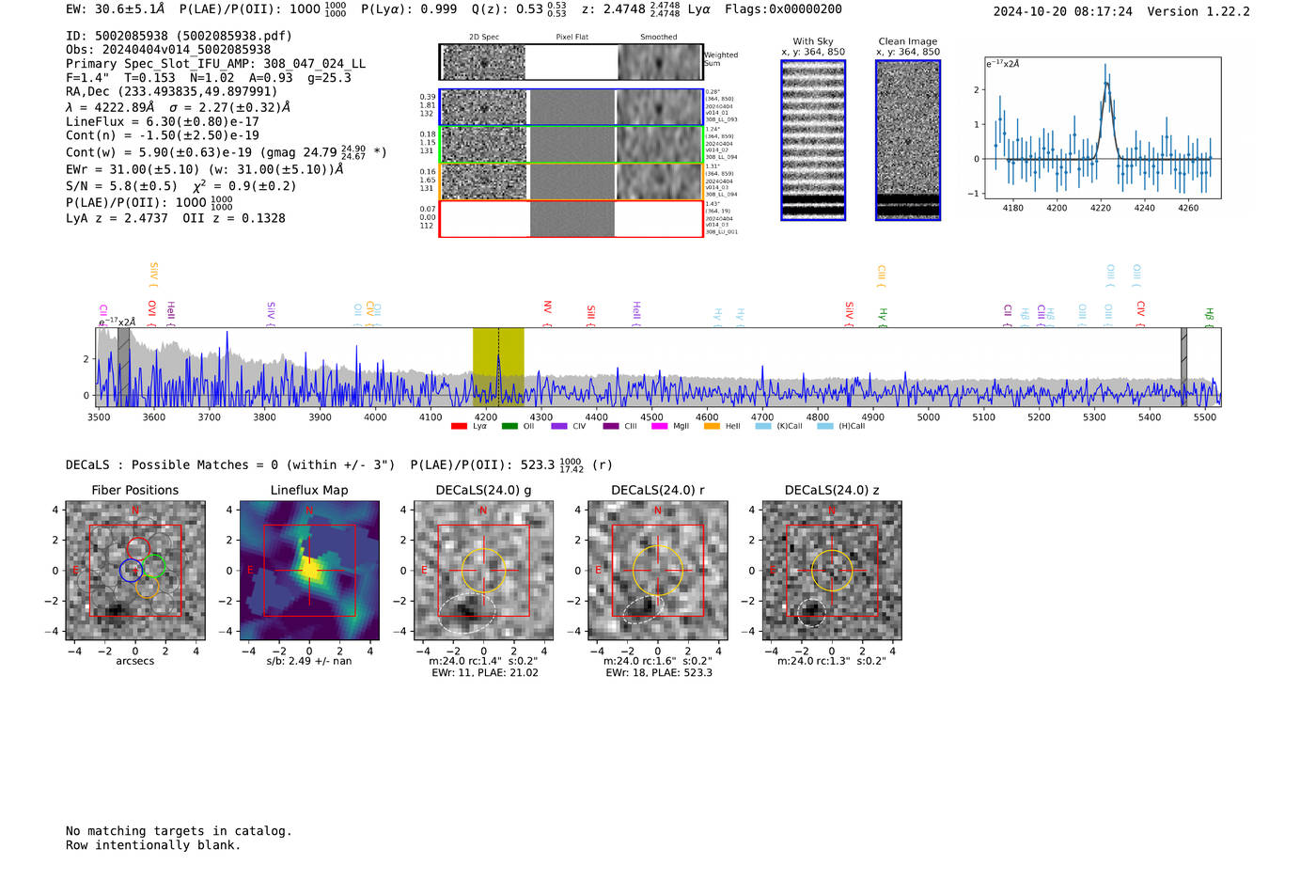Select the (H)CaII legend swatch
The width and height of the screenshot is (1316, 896).
[x=825, y=427]
